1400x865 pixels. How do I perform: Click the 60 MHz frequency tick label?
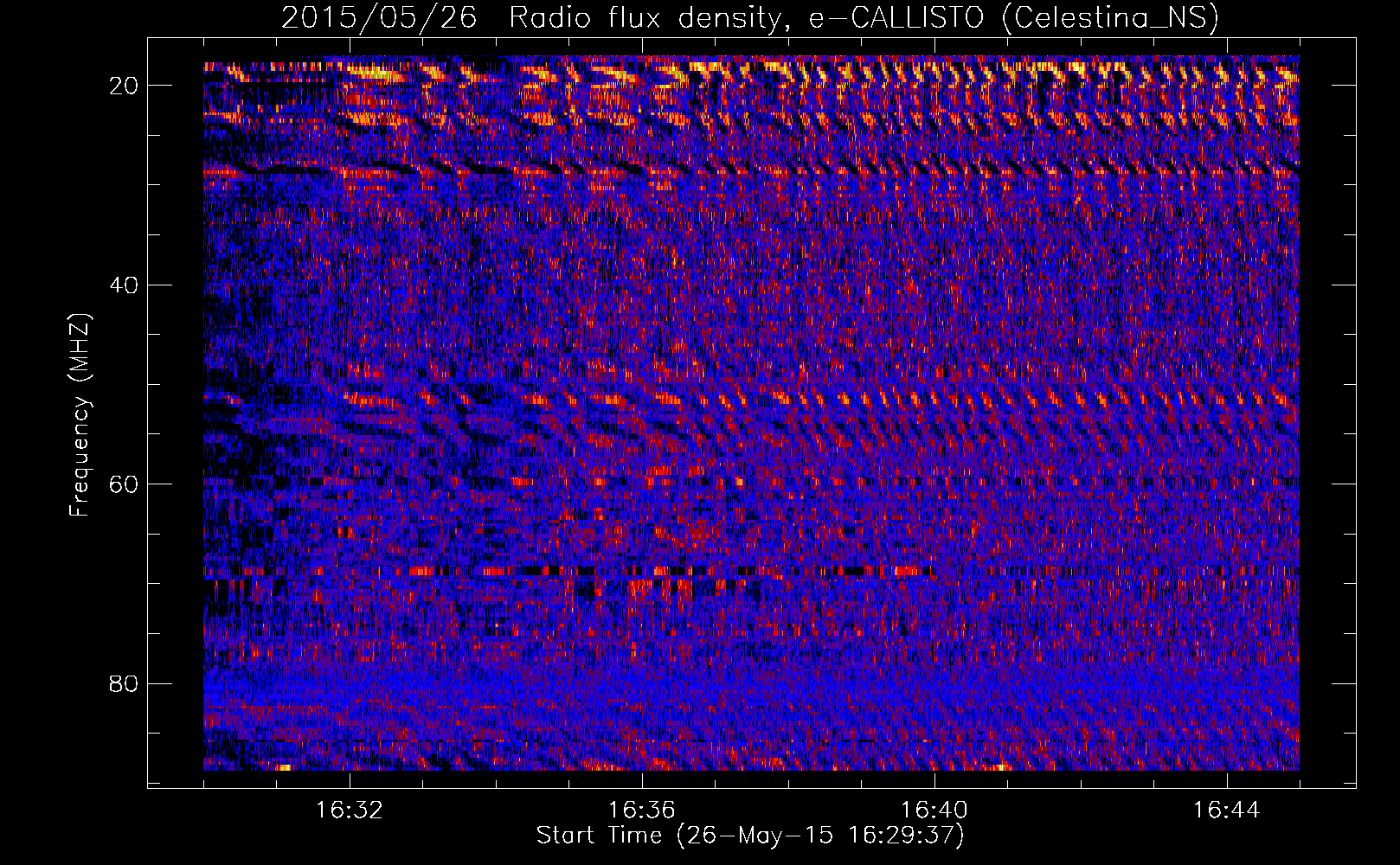click(124, 484)
